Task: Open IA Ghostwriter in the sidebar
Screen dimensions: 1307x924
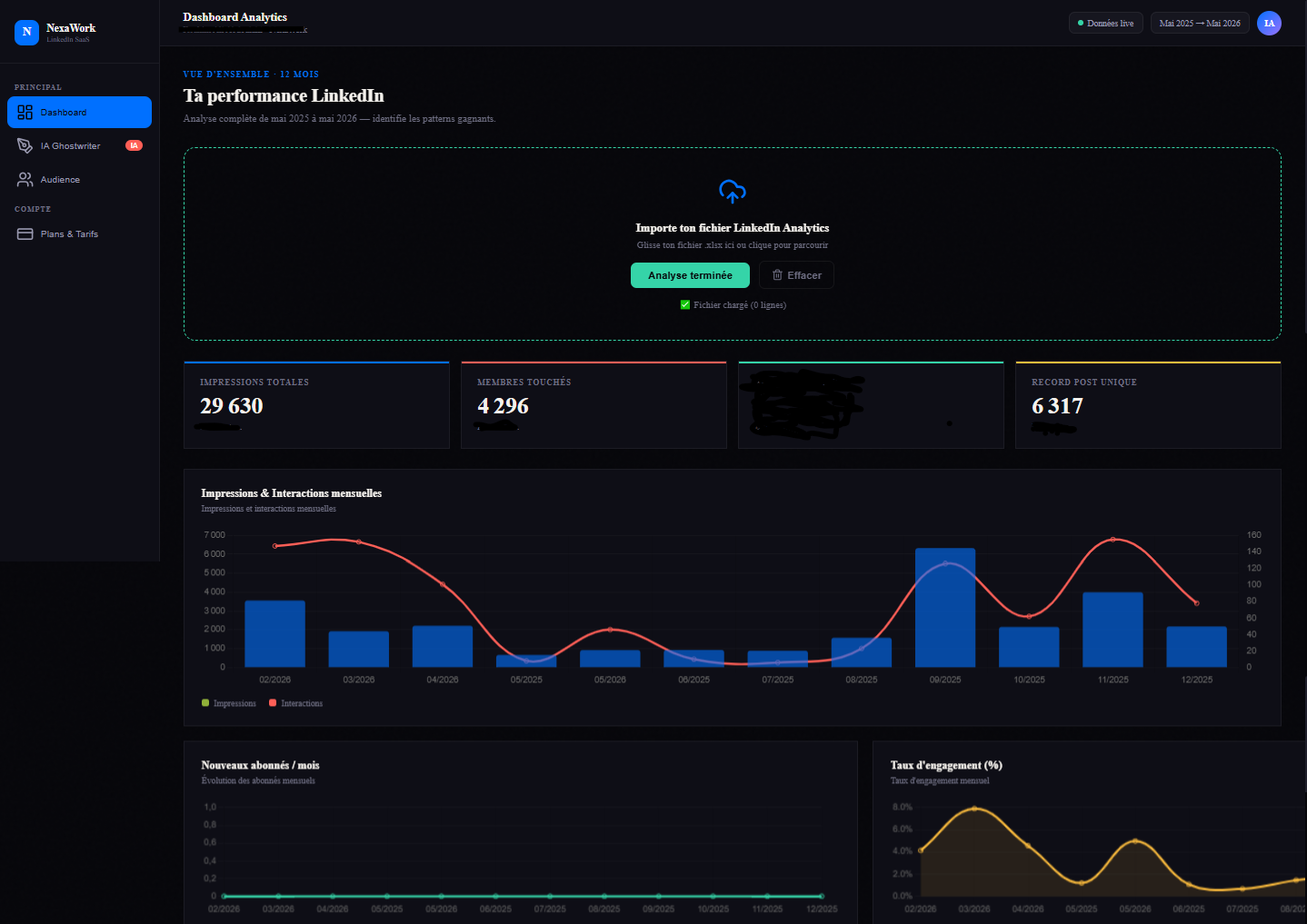Action: tap(79, 145)
